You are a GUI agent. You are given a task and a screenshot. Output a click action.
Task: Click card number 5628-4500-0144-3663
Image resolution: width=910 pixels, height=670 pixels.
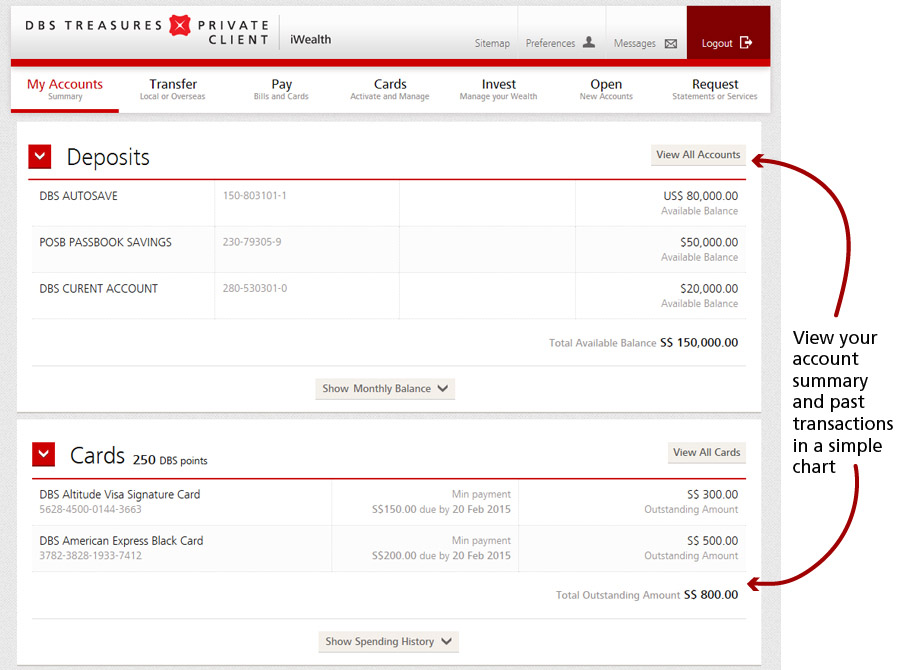point(90,509)
